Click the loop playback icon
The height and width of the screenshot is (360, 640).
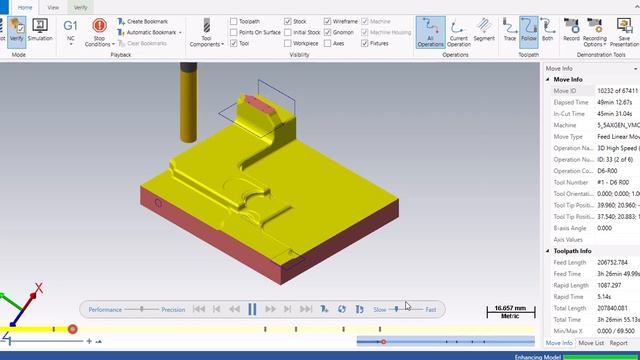(x=342, y=309)
